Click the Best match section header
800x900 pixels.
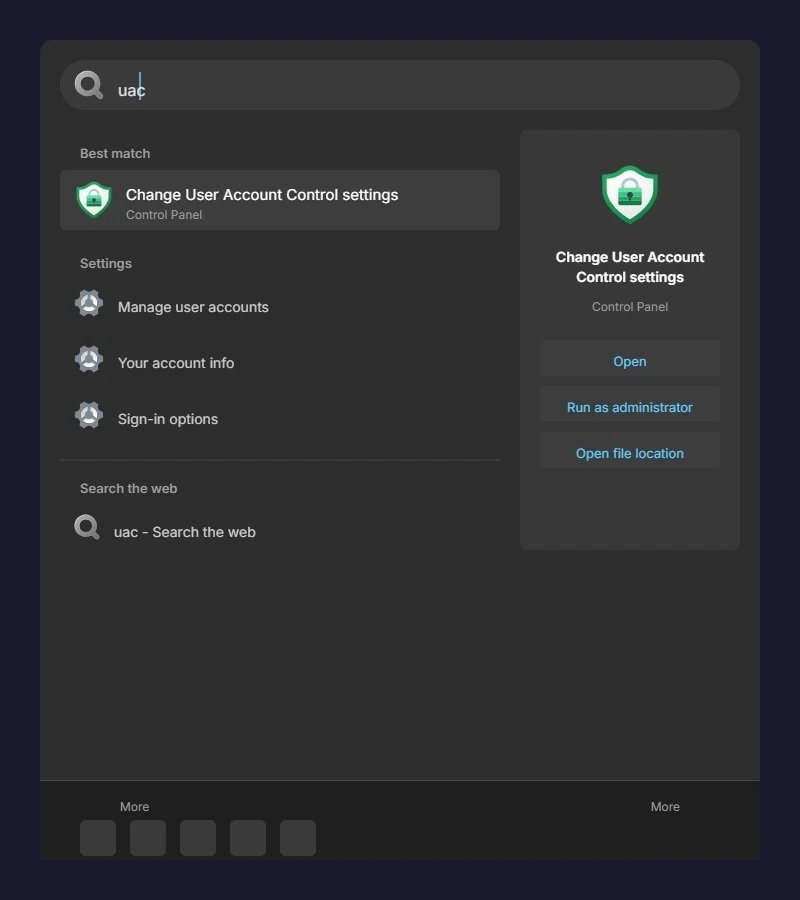click(x=115, y=153)
